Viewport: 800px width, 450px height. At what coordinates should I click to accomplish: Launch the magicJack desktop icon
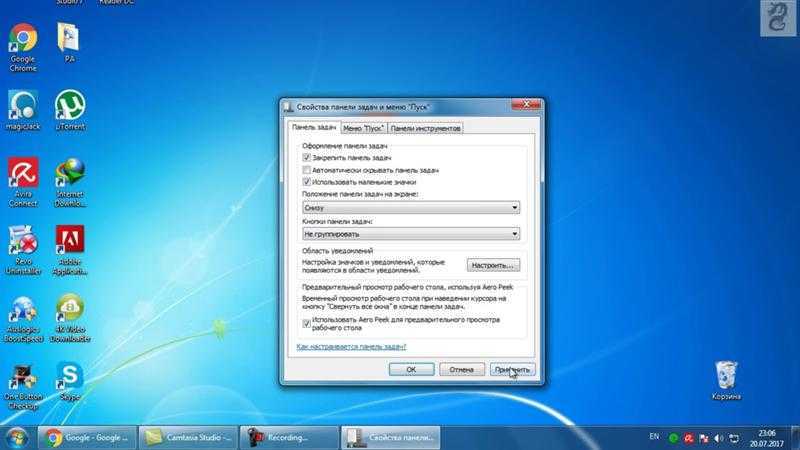coord(23,111)
